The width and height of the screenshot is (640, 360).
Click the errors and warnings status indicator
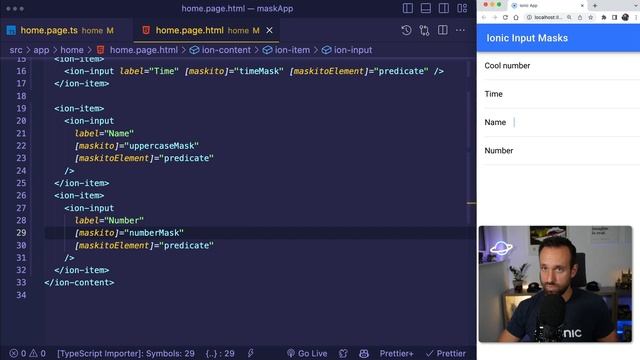click(28, 353)
